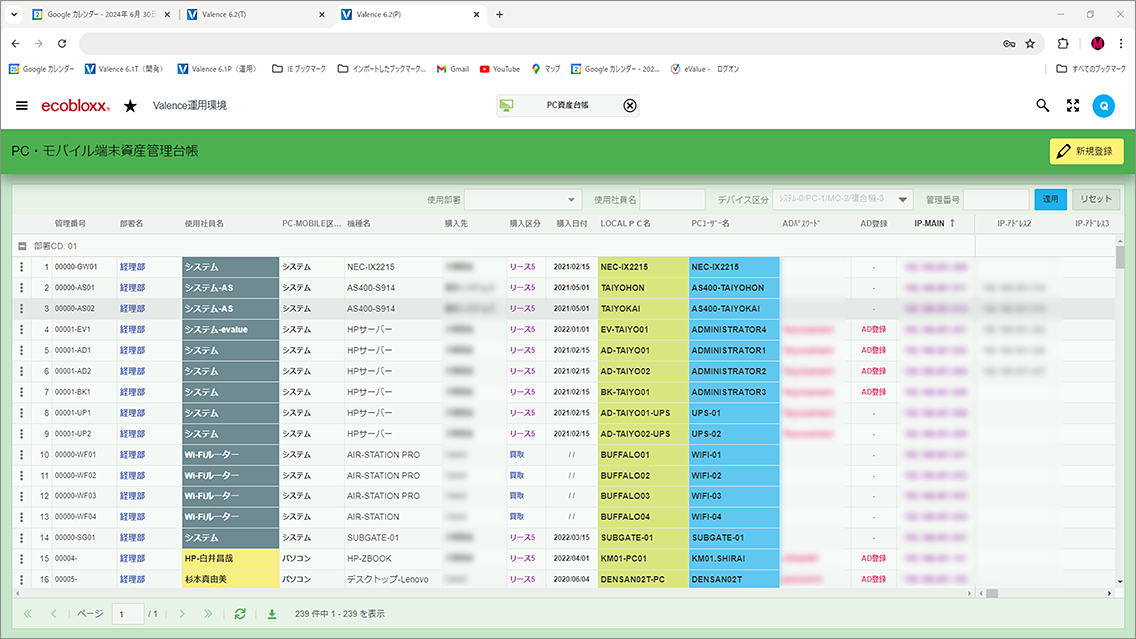Go to the next page
This screenshot has height=639, width=1136.
coord(182,614)
